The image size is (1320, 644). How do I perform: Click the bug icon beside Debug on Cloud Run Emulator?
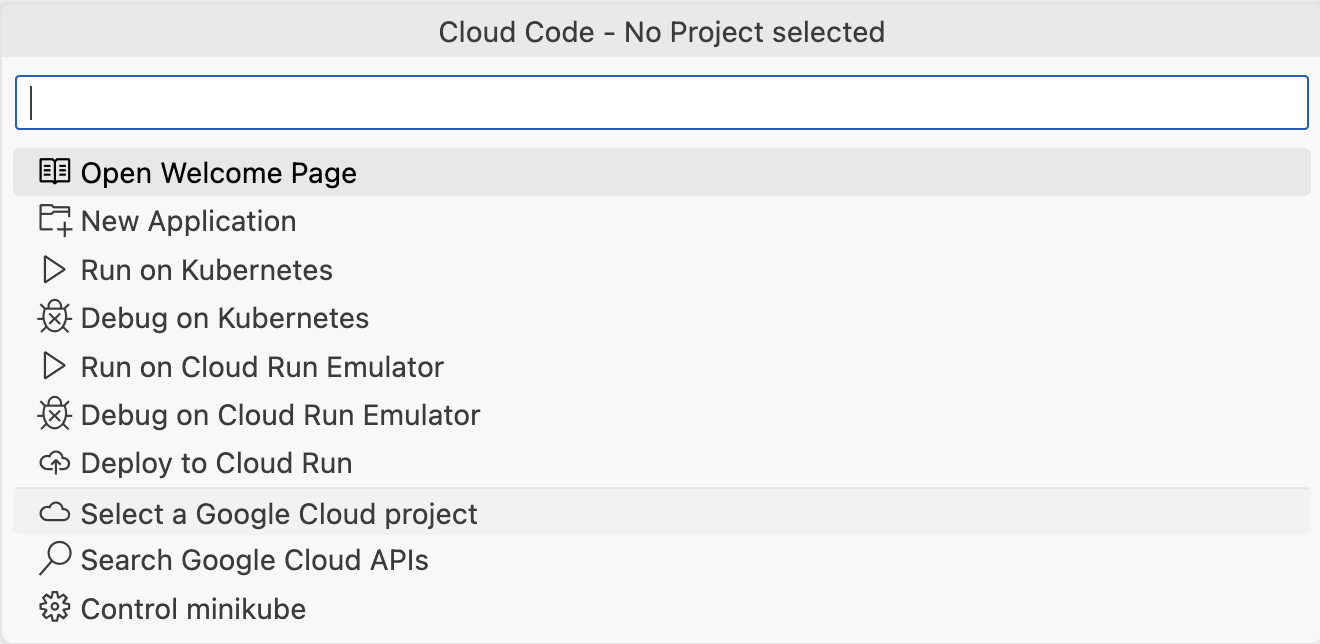(x=55, y=414)
